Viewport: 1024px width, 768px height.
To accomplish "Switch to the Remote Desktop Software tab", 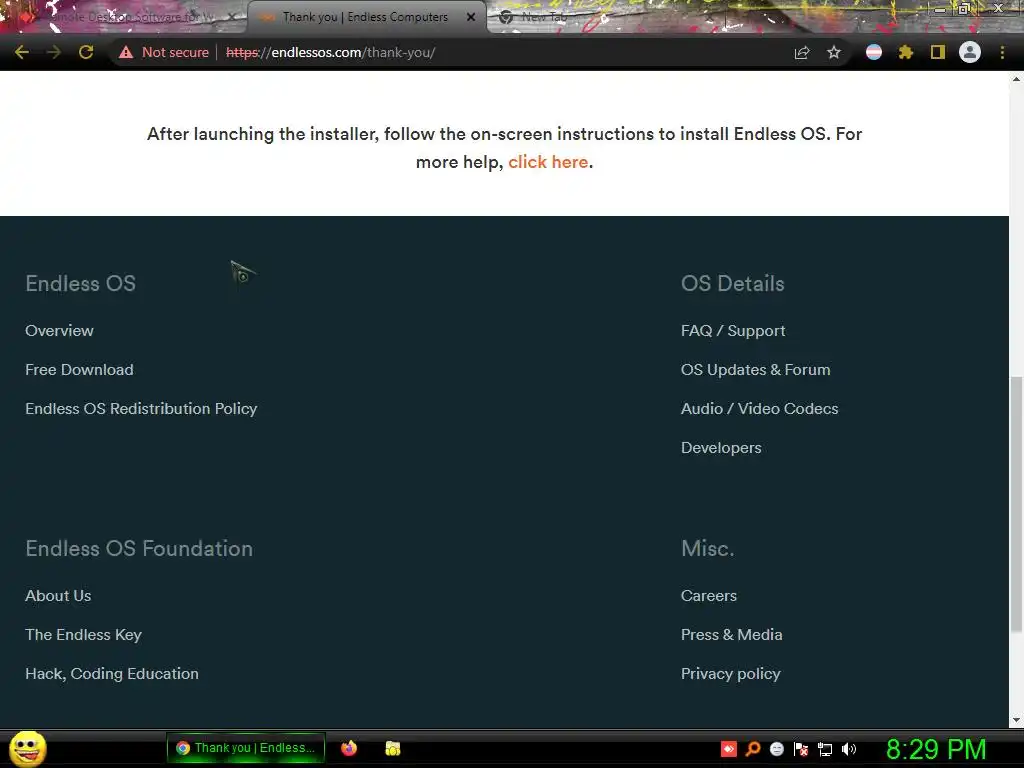I will tap(124, 17).
